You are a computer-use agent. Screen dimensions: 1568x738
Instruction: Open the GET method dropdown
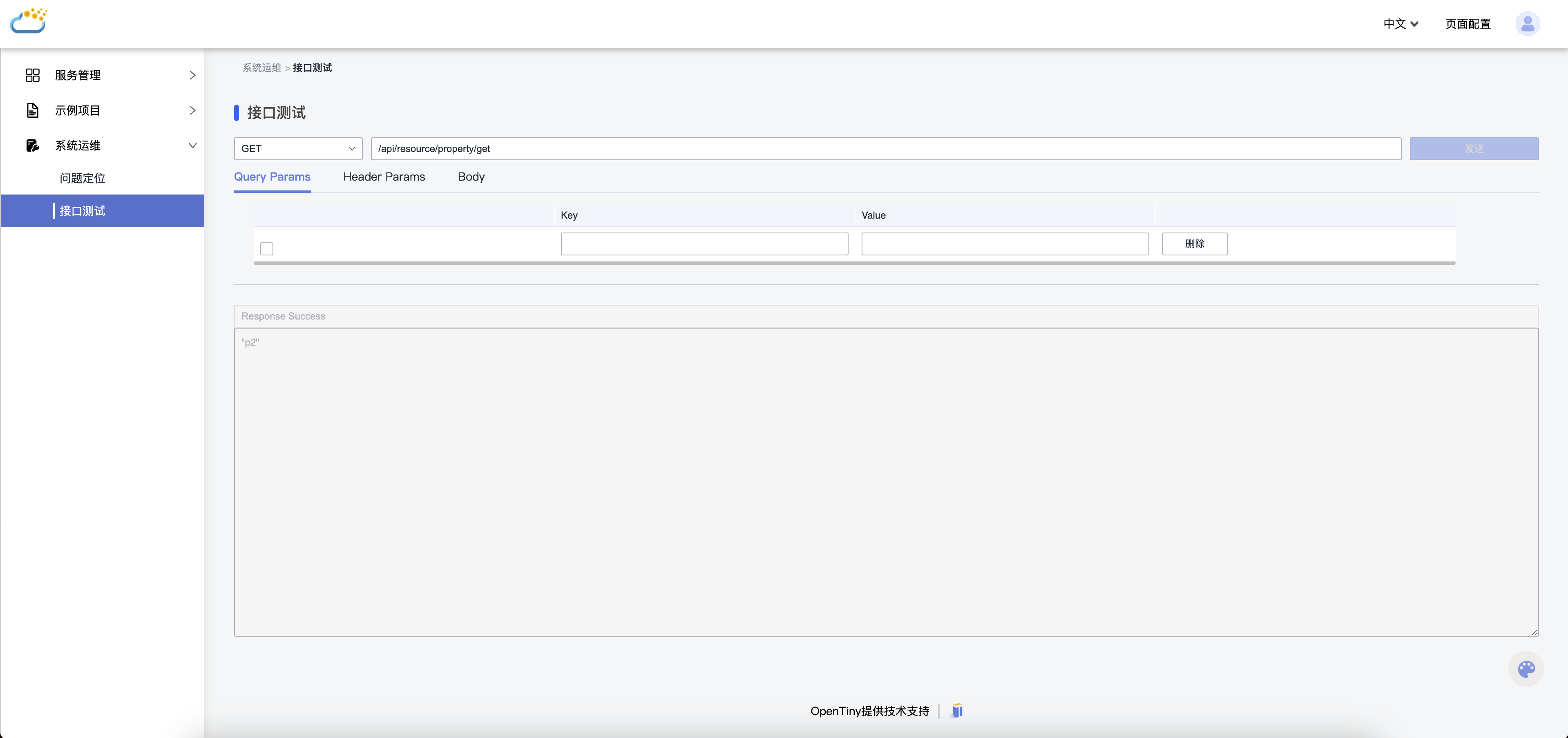coord(298,149)
